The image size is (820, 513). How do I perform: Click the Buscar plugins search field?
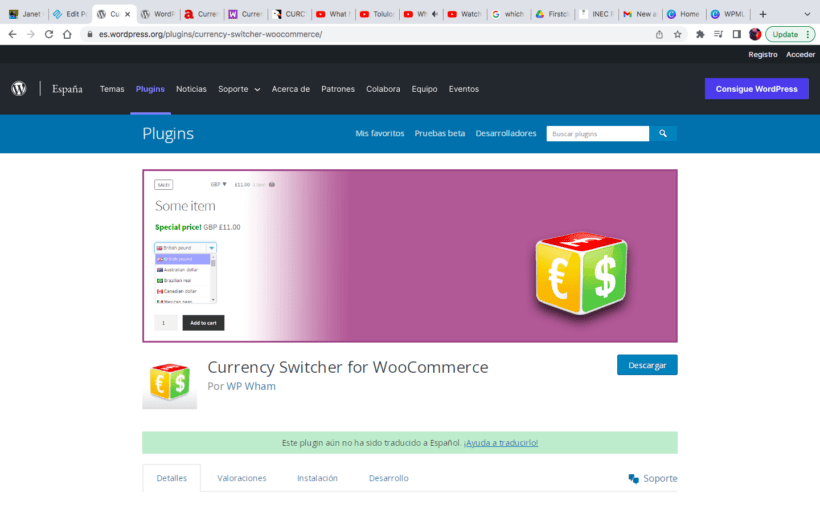(x=597, y=134)
